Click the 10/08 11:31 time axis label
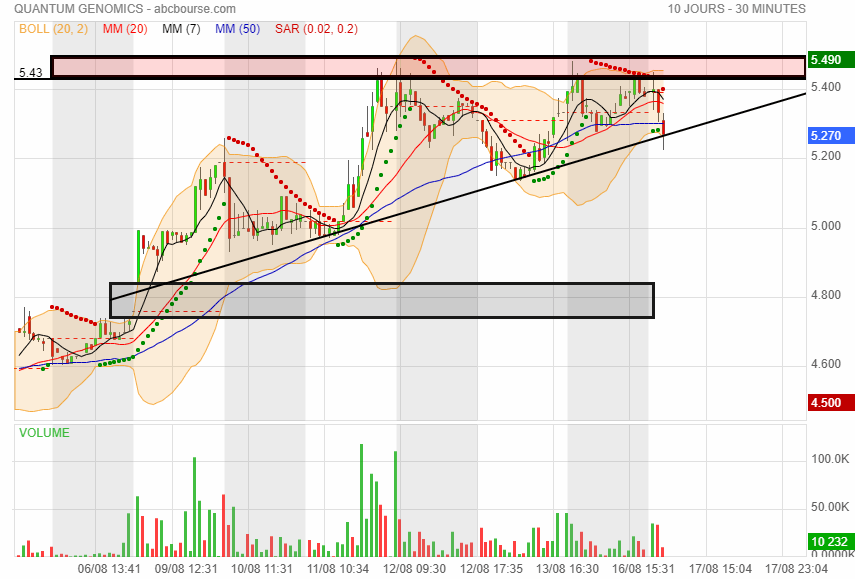The image size is (855, 579). click(x=262, y=569)
